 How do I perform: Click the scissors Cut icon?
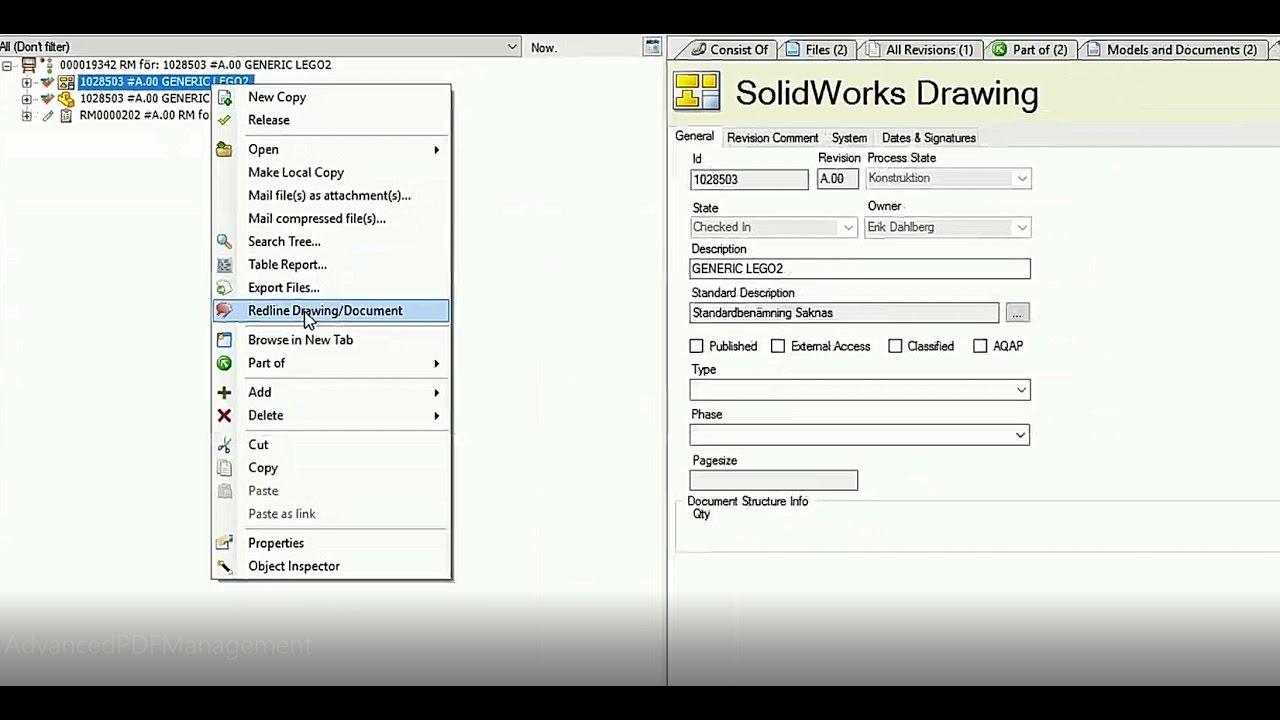pyautogui.click(x=225, y=444)
